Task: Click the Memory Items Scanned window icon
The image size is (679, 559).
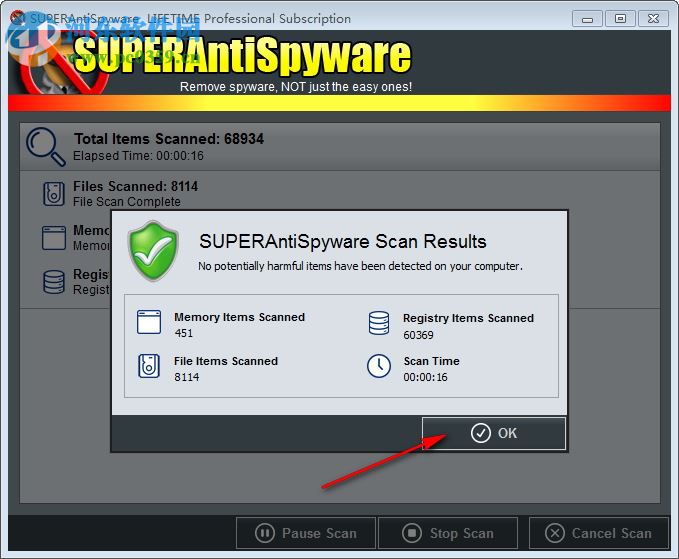Action: [x=149, y=322]
